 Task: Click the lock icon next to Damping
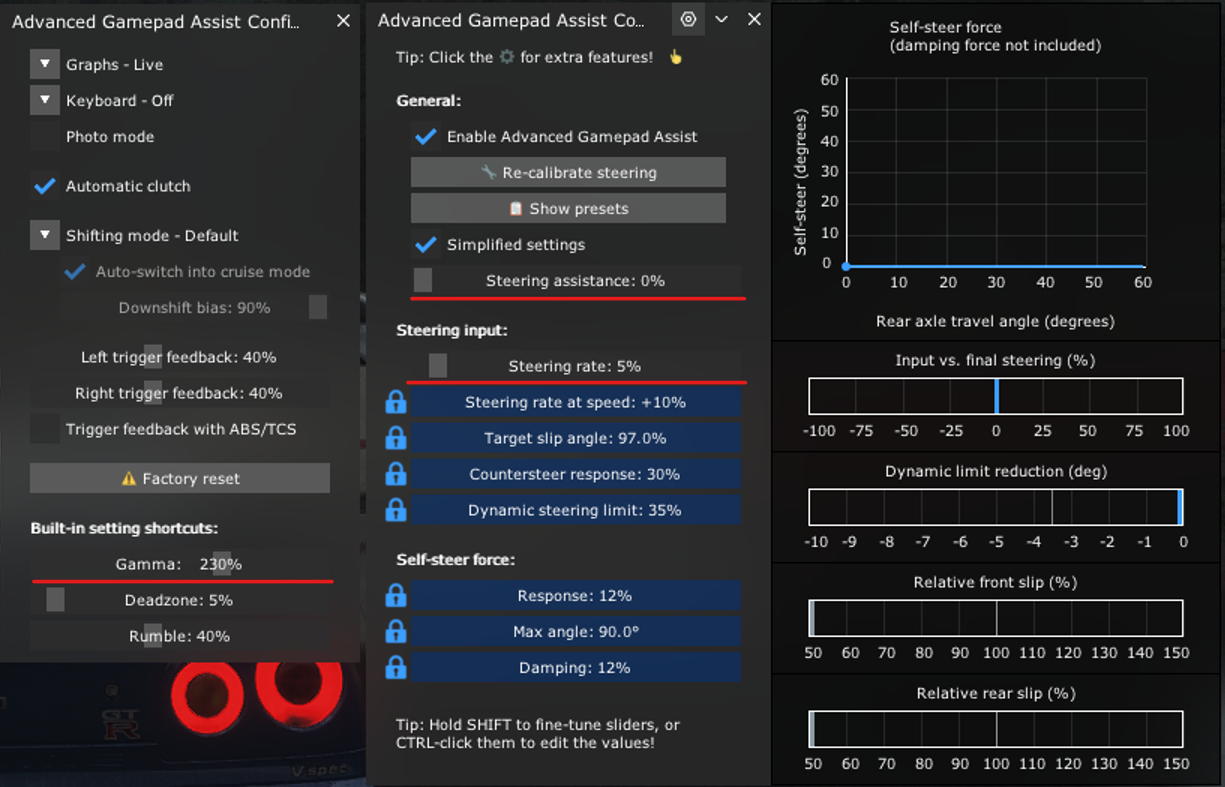(396, 668)
